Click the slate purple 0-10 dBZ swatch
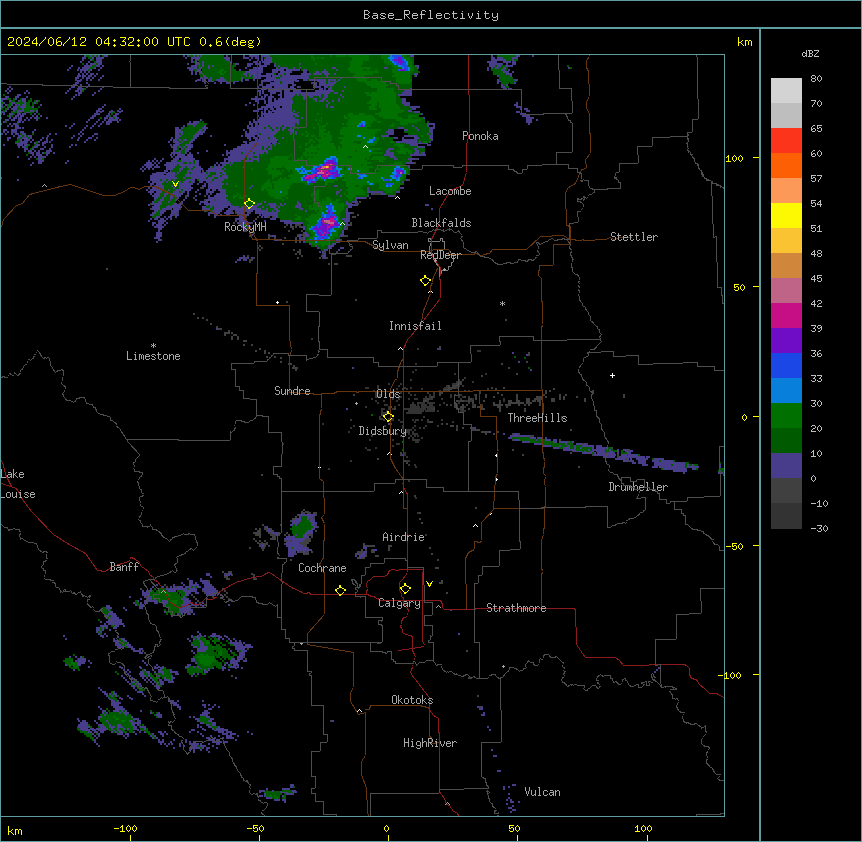862x842 pixels. point(786,466)
